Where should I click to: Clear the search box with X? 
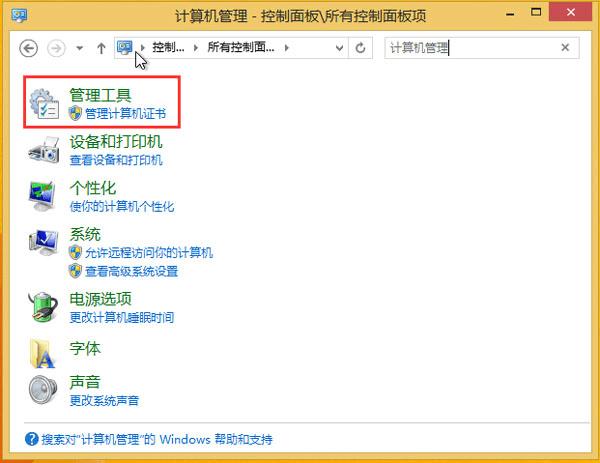(565, 48)
